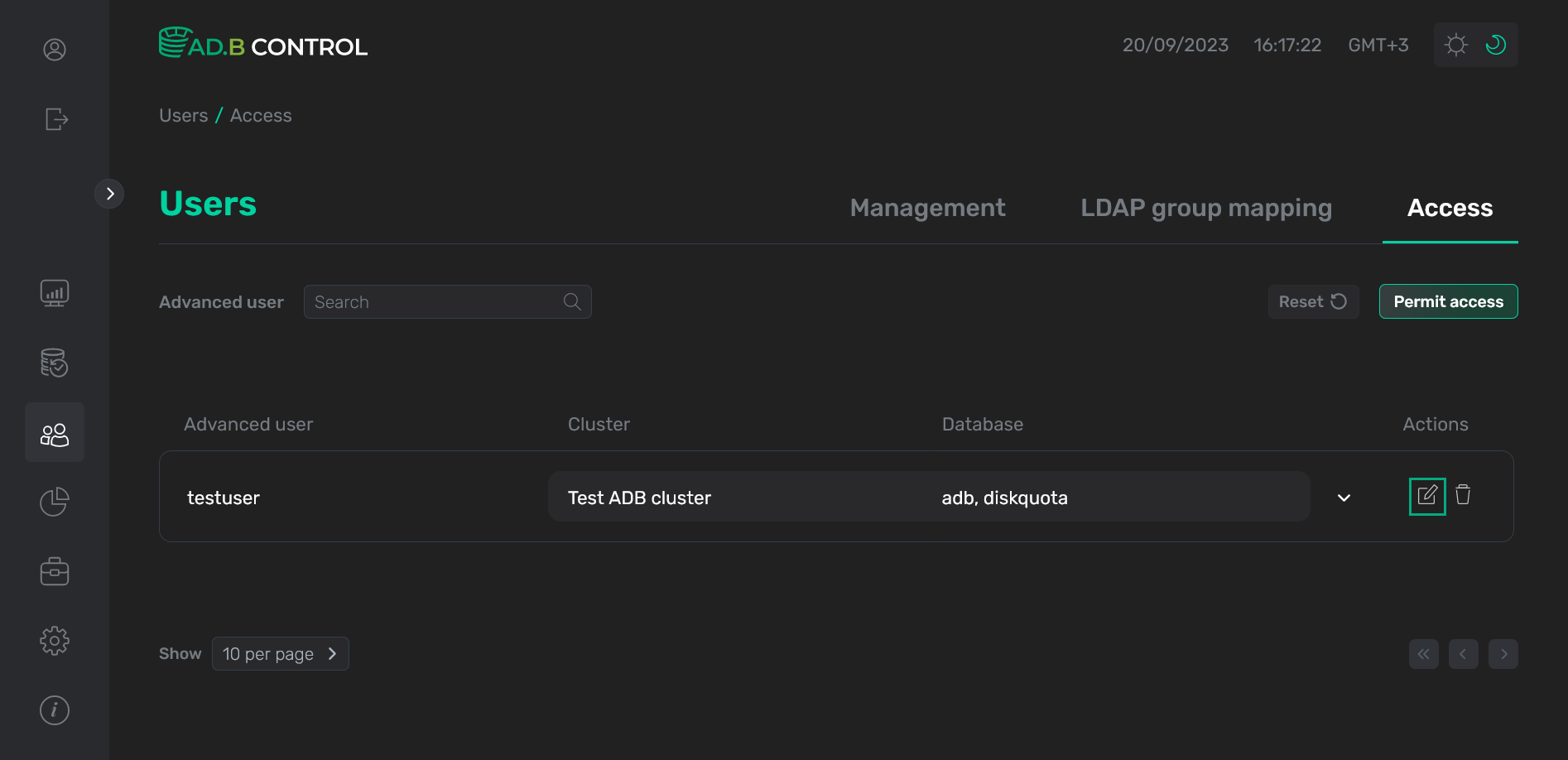Edit access for testuser using pencil icon
Image resolution: width=1568 pixels, height=760 pixels.
tap(1427, 495)
